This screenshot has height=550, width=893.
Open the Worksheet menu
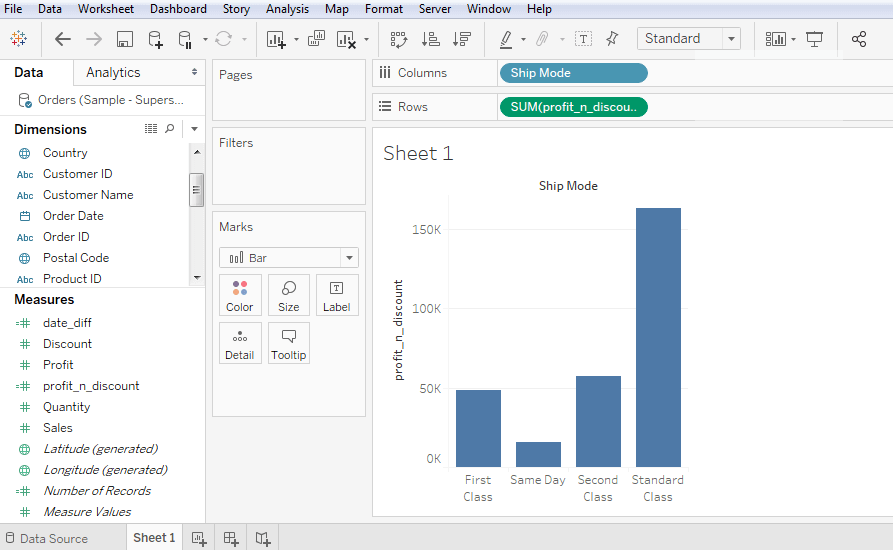tap(106, 9)
